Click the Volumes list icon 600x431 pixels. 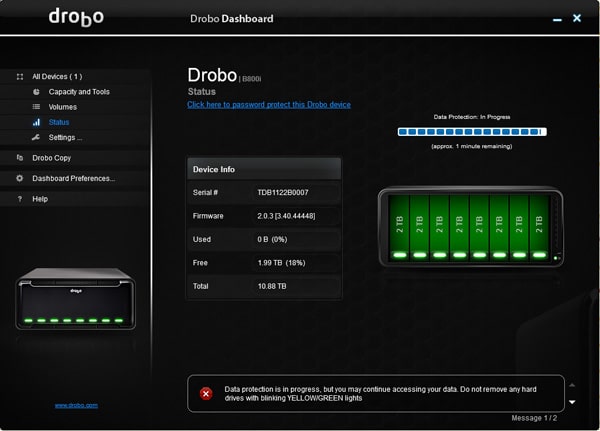(36, 107)
